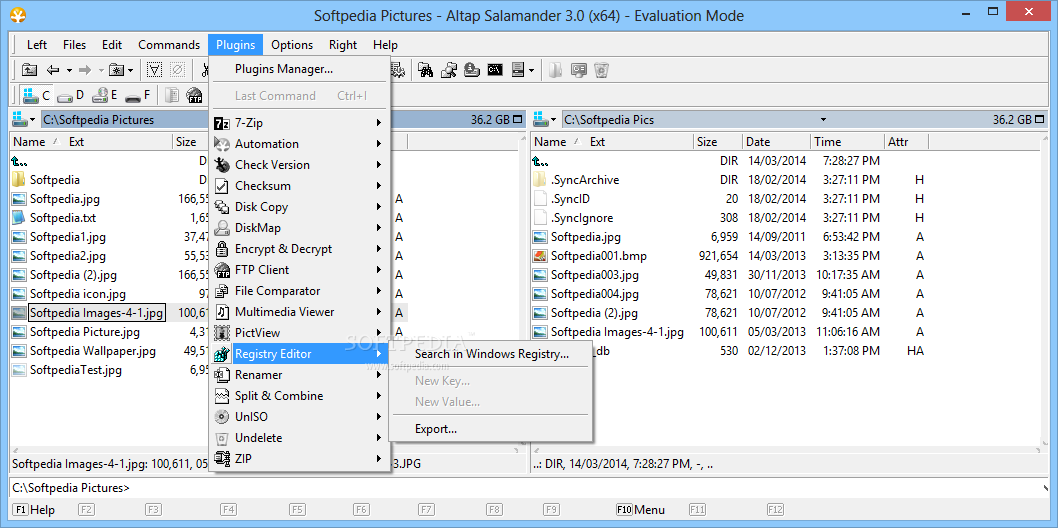Click the map network drive icon
Image resolution: width=1058 pixels, height=528 pixels.
pyautogui.click(x=472, y=69)
